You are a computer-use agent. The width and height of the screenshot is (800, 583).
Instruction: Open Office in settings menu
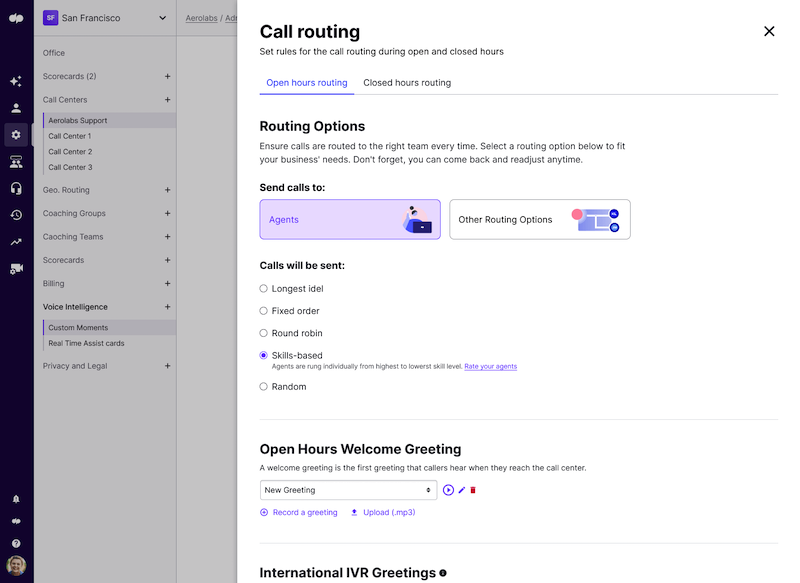(54, 53)
